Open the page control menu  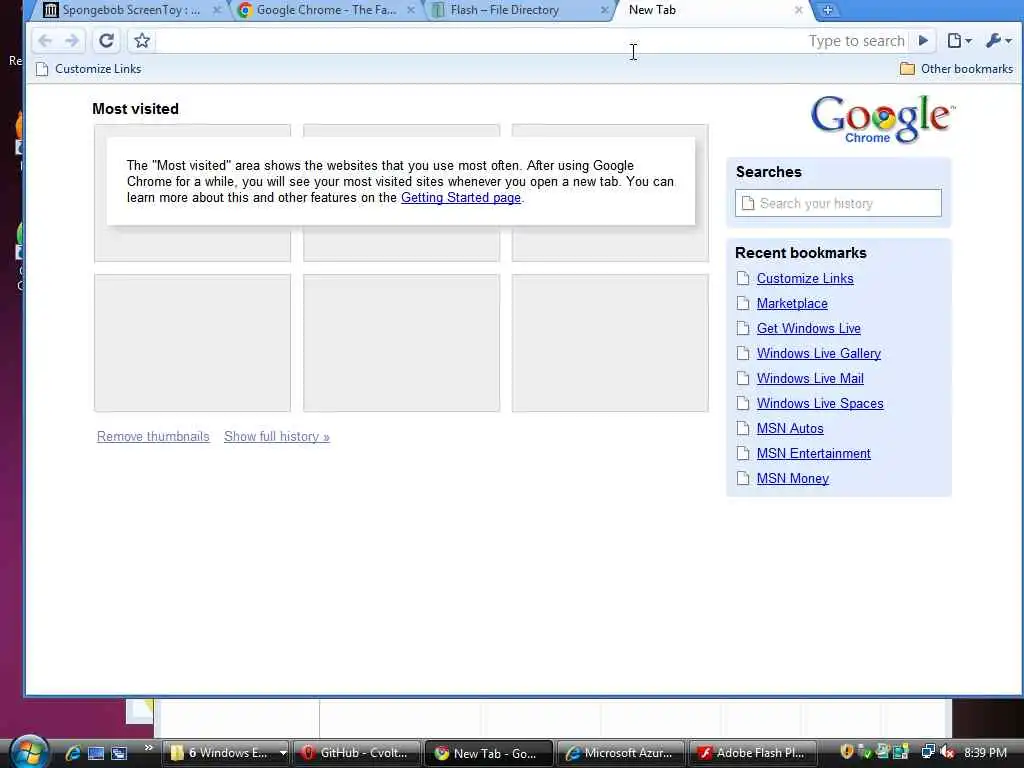pos(959,41)
